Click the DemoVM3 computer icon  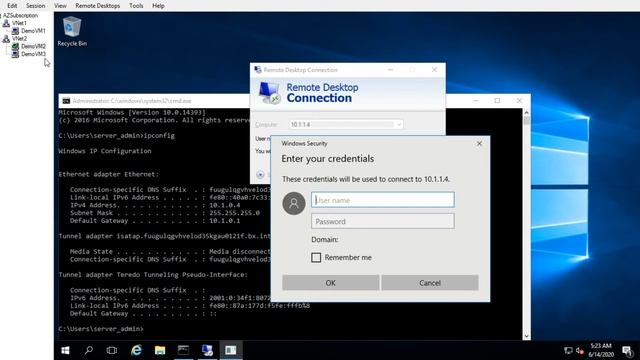(16, 54)
